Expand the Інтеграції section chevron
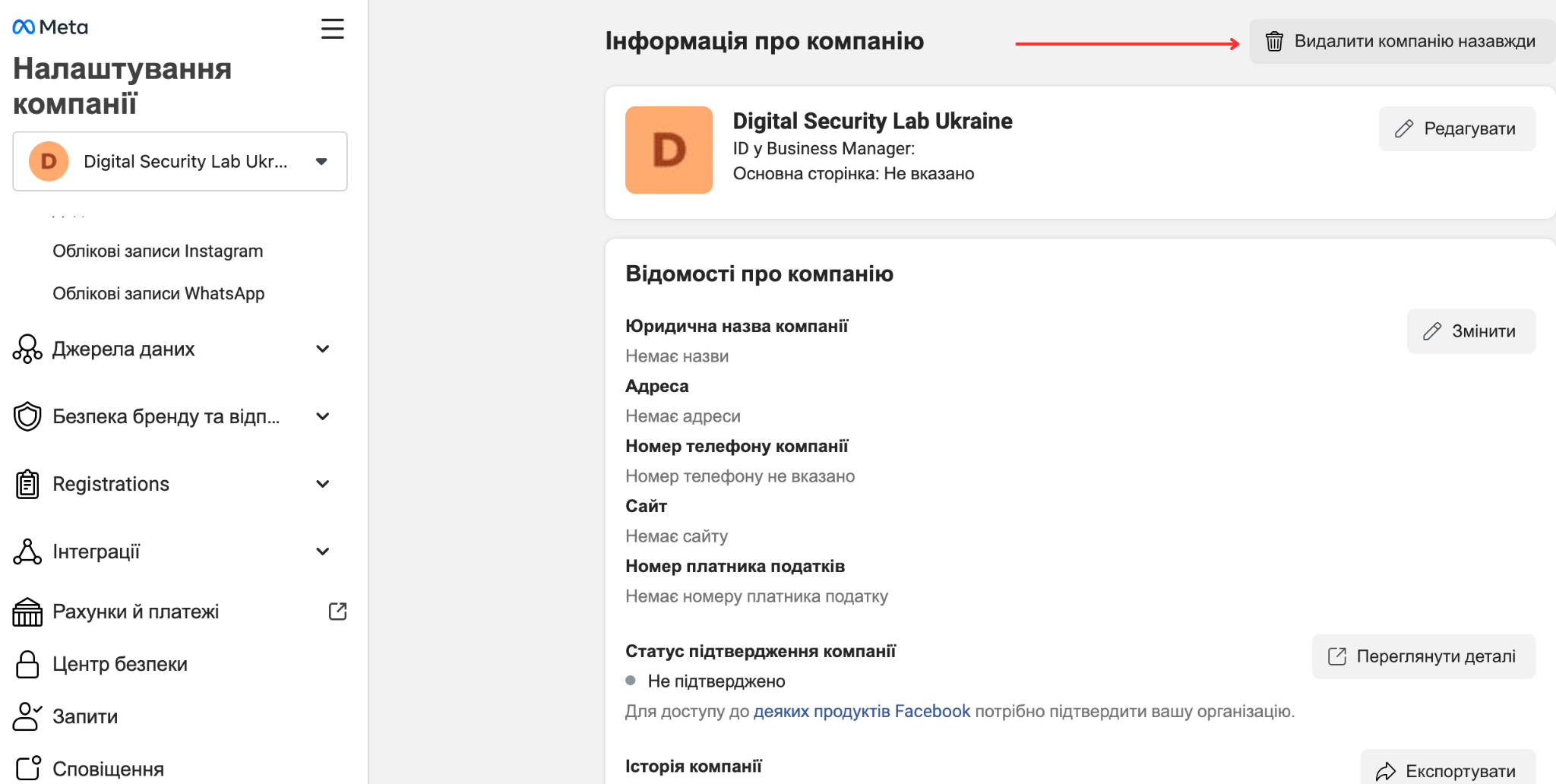Viewport: 1556px width, 784px height. (323, 552)
